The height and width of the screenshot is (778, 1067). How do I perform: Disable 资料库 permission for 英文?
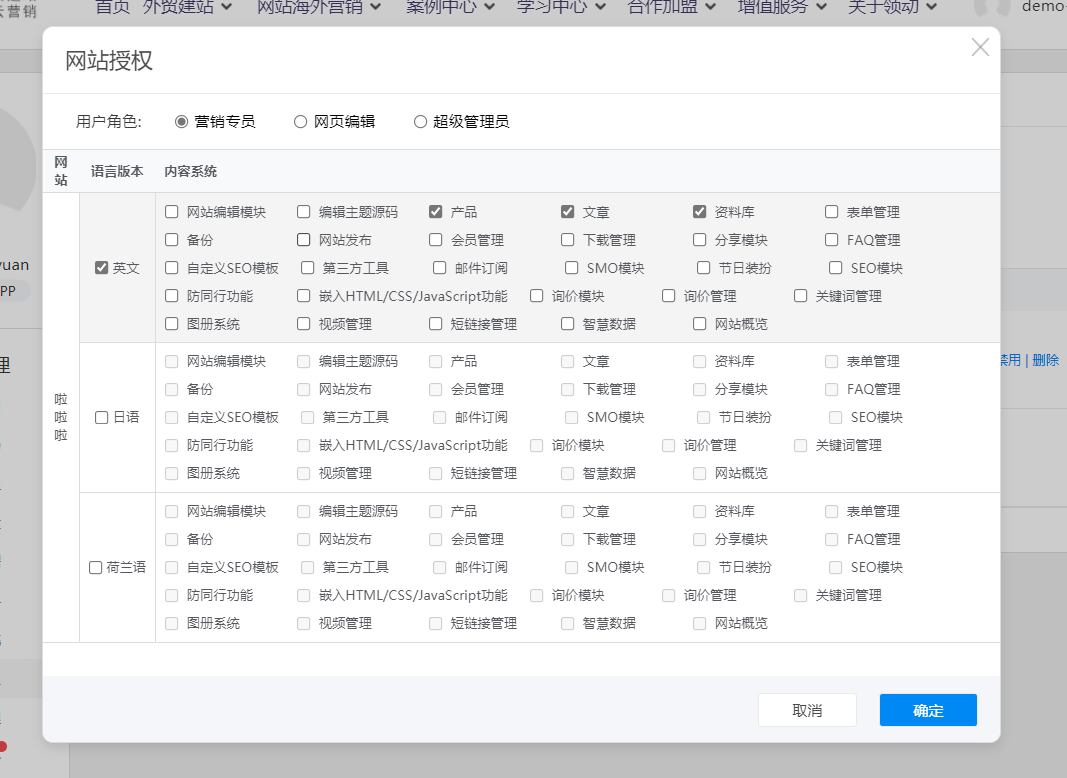[x=700, y=212]
